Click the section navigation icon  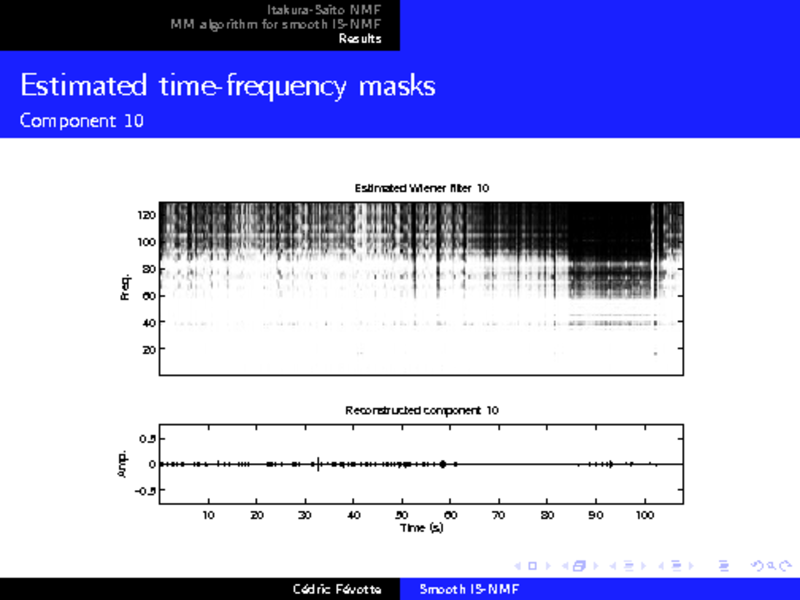(x=676, y=567)
